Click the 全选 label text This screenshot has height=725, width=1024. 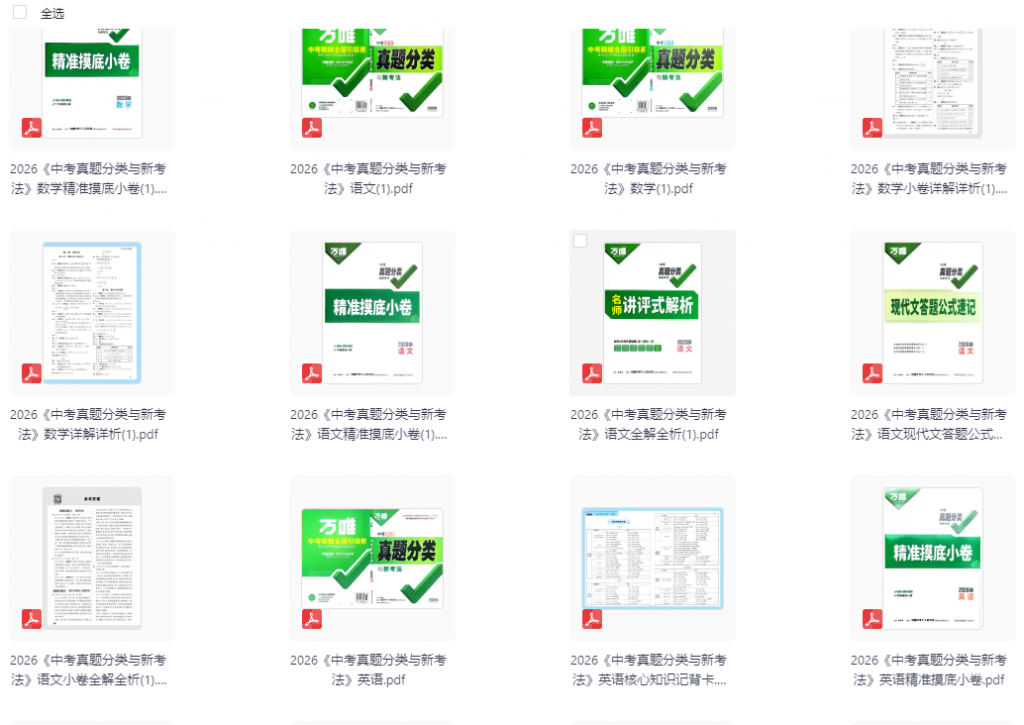pyautogui.click(x=52, y=13)
